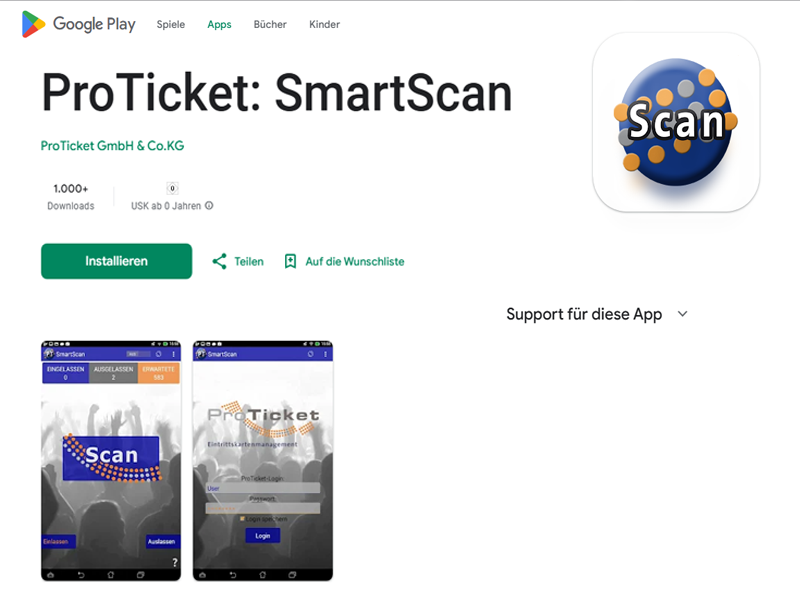Open ProTicket GmbH & Co.KG developer page

coord(112,146)
